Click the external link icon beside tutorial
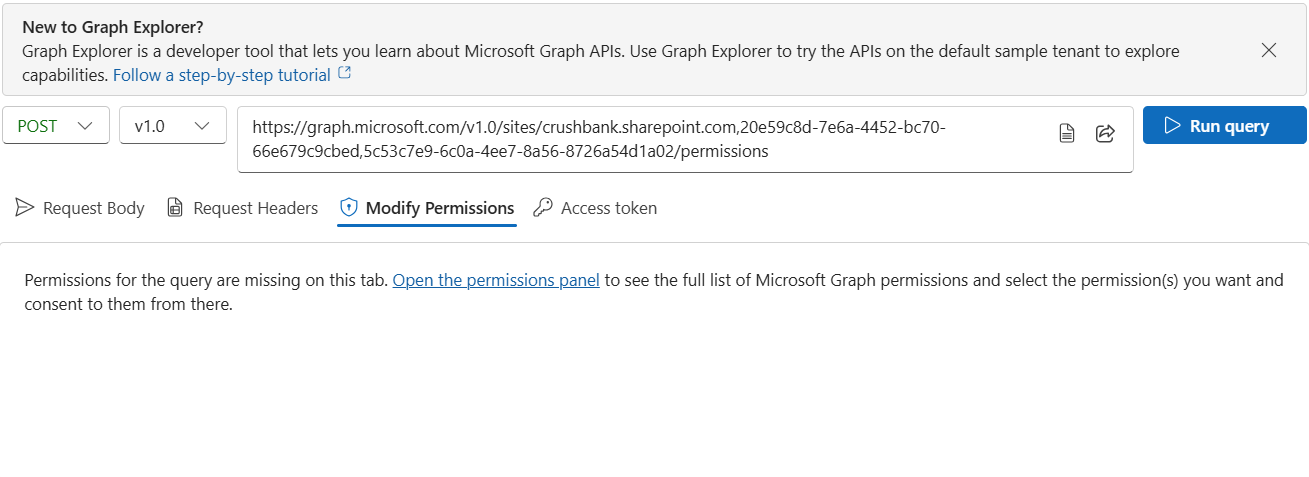1309x477 pixels. (345, 74)
